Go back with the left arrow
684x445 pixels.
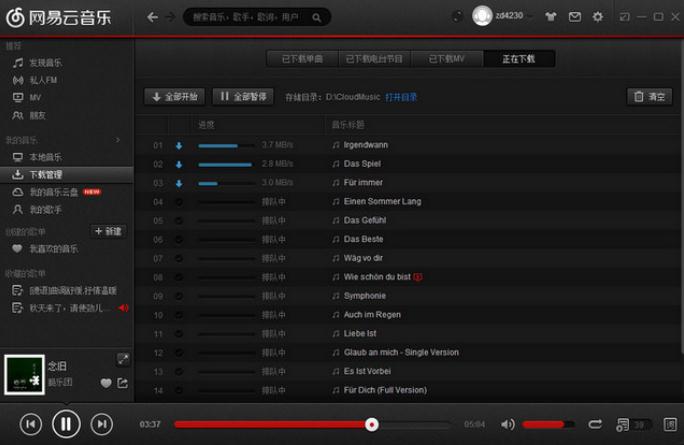[152, 17]
